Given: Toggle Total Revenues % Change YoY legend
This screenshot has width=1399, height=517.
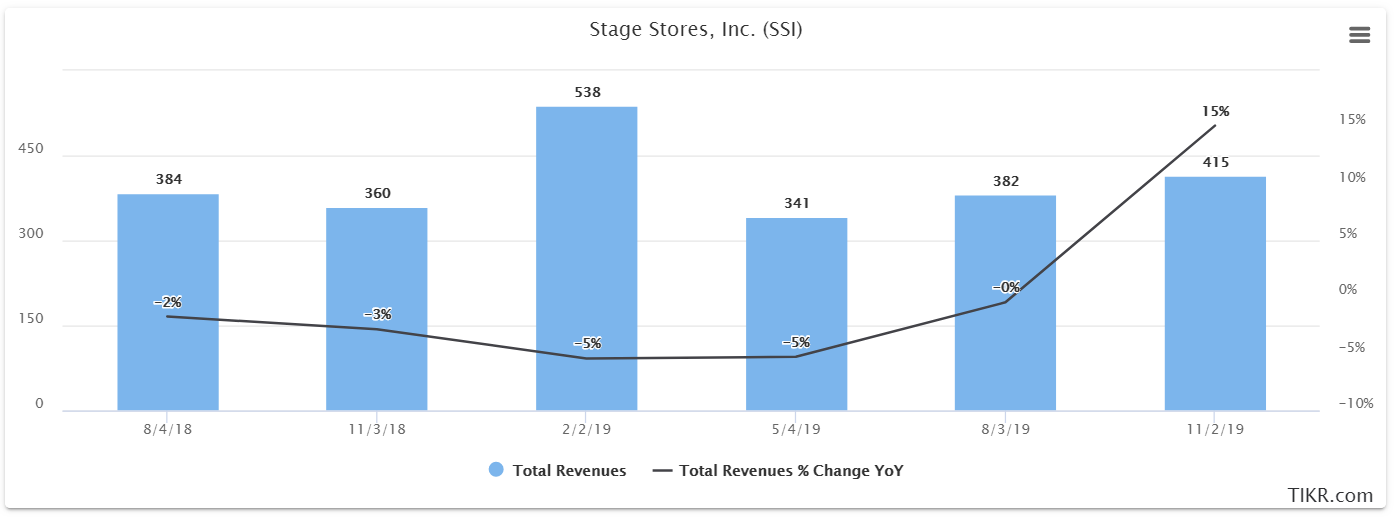Looking at the screenshot, I should 778,470.
